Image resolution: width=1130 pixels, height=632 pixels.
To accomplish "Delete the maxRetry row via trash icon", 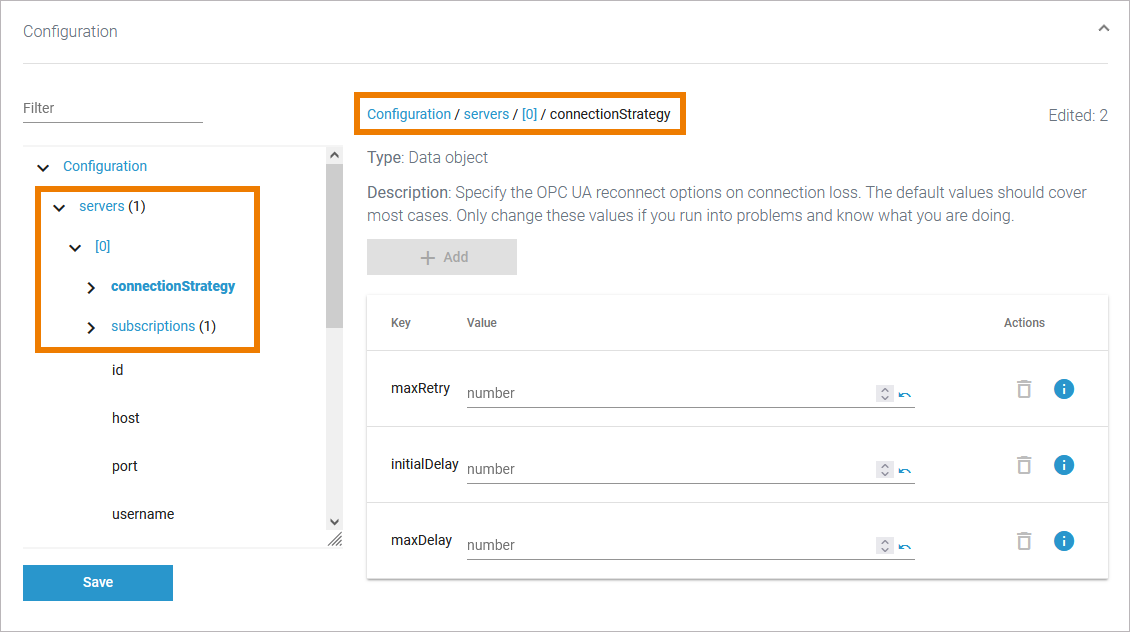I will (x=1024, y=389).
